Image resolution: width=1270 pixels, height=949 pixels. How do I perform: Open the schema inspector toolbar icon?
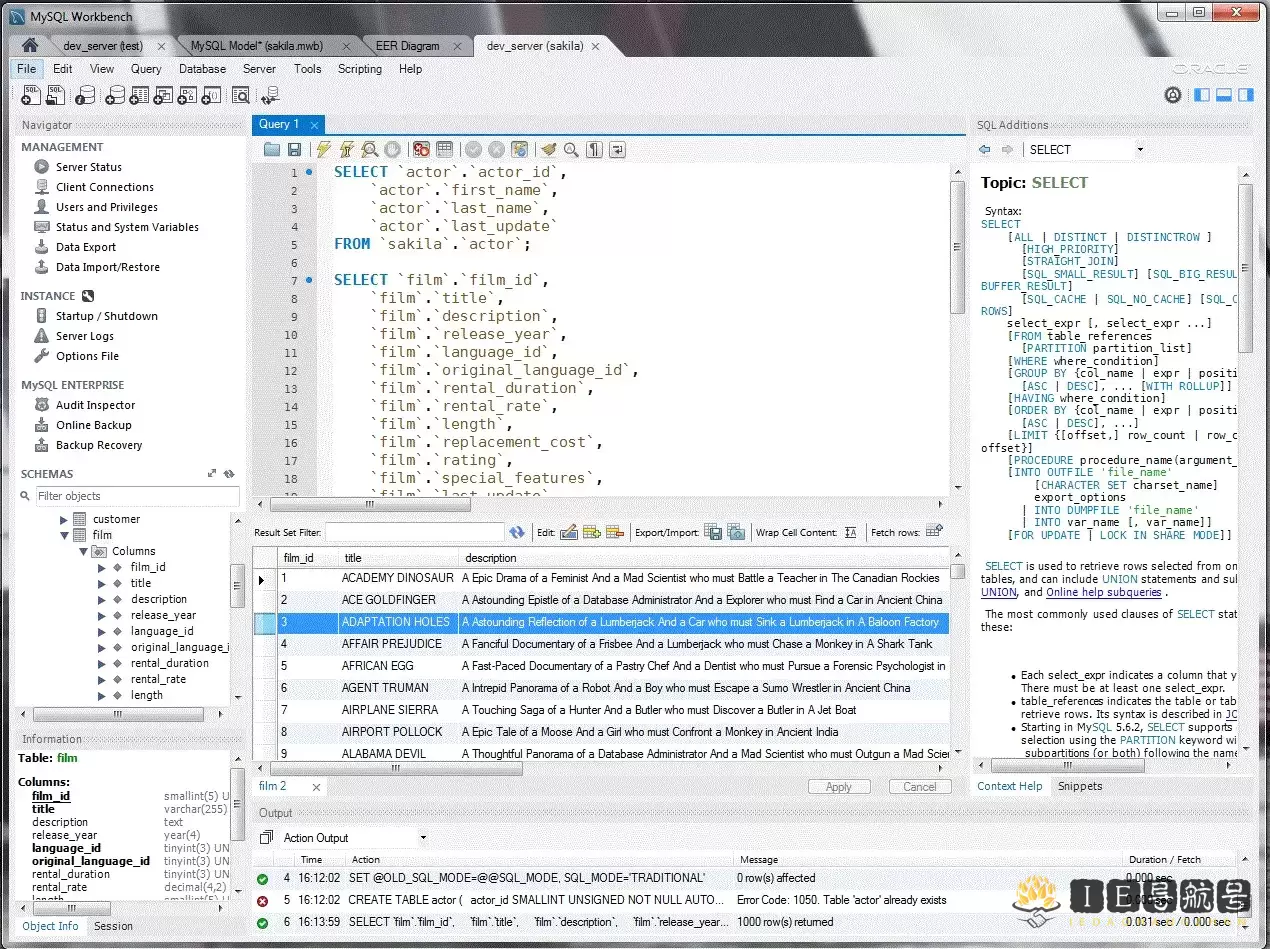(86, 95)
